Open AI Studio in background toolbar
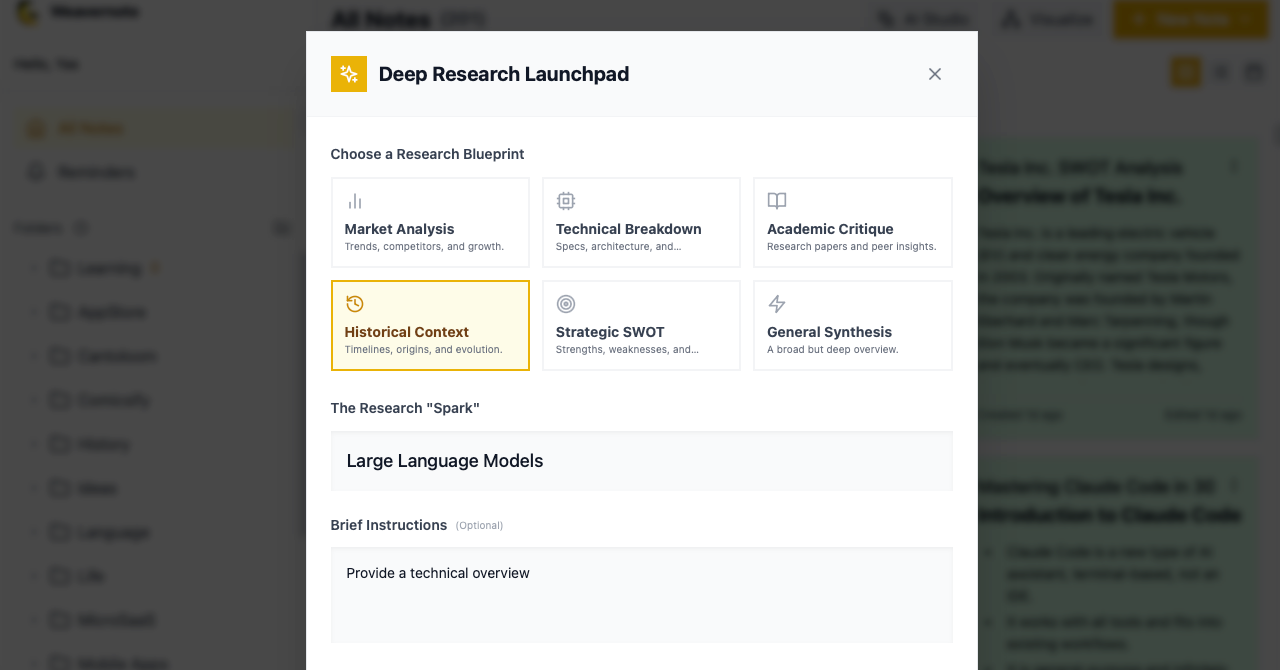 tap(924, 19)
